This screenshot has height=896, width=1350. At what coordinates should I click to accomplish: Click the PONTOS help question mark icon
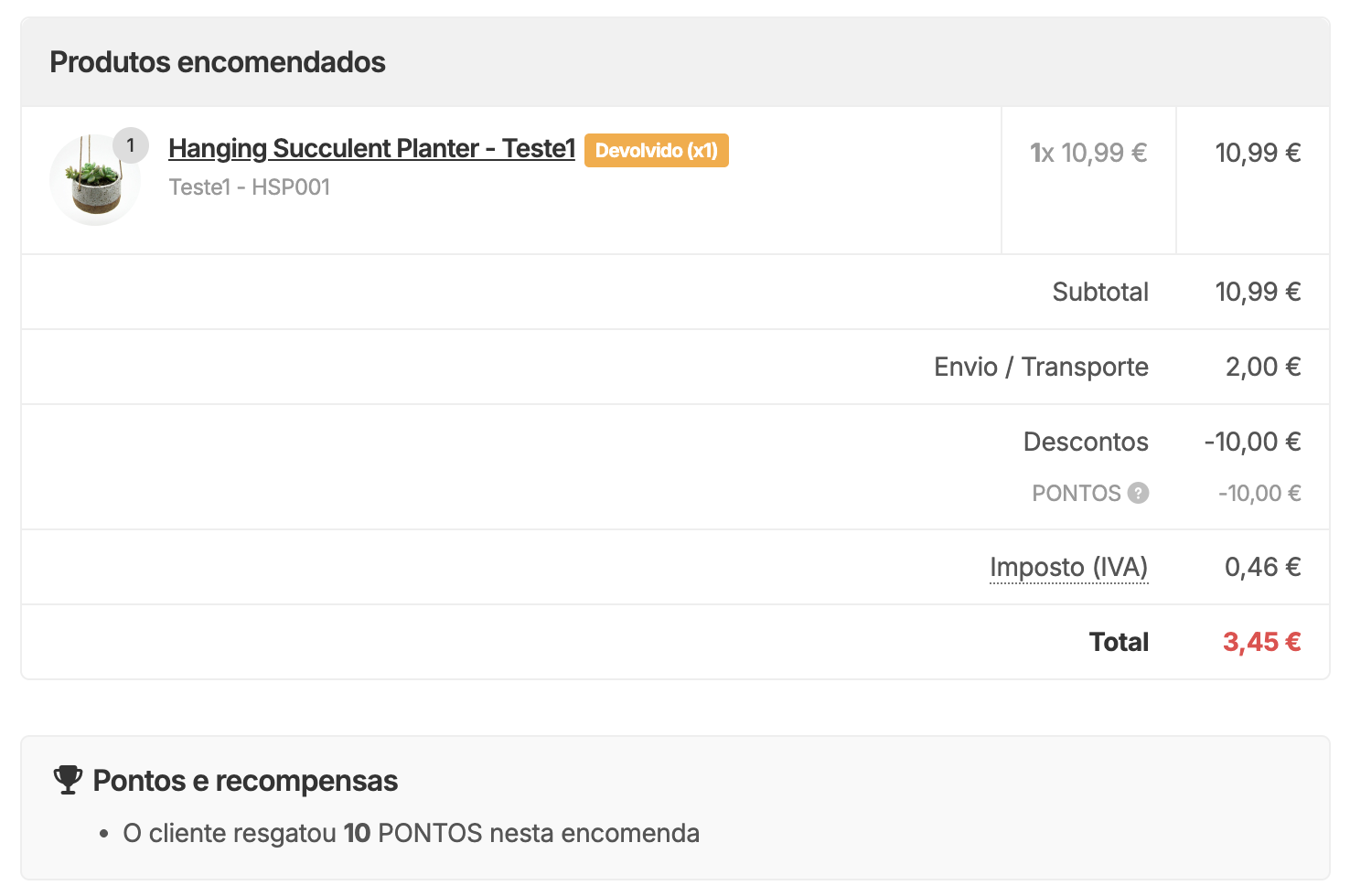click(x=1137, y=493)
